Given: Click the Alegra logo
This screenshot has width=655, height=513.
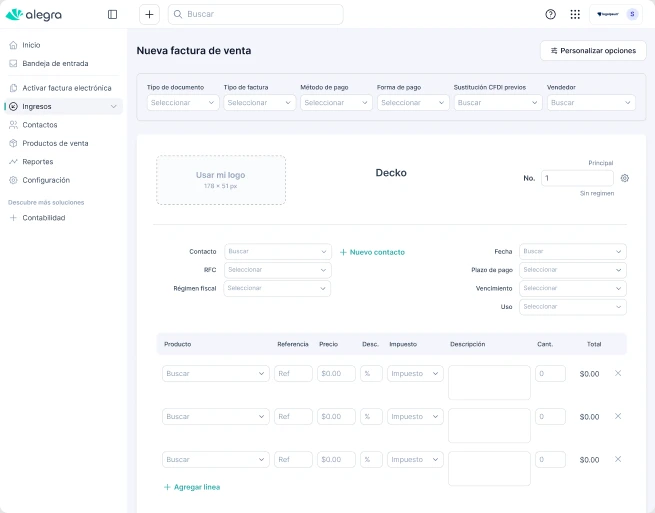Looking at the screenshot, I should pyautogui.click(x=33, y=15).
